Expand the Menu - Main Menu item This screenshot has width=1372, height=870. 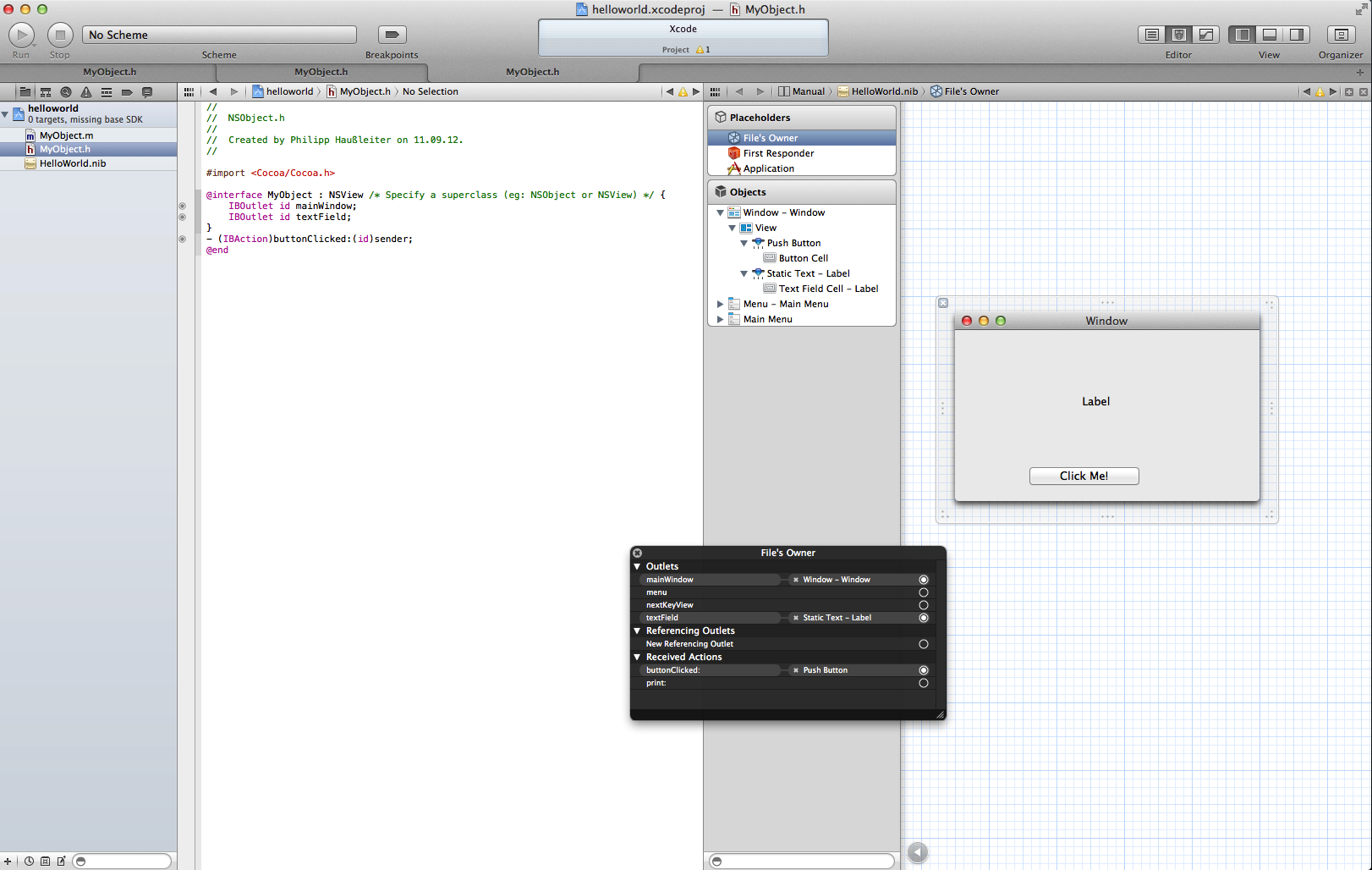[721, 304]
